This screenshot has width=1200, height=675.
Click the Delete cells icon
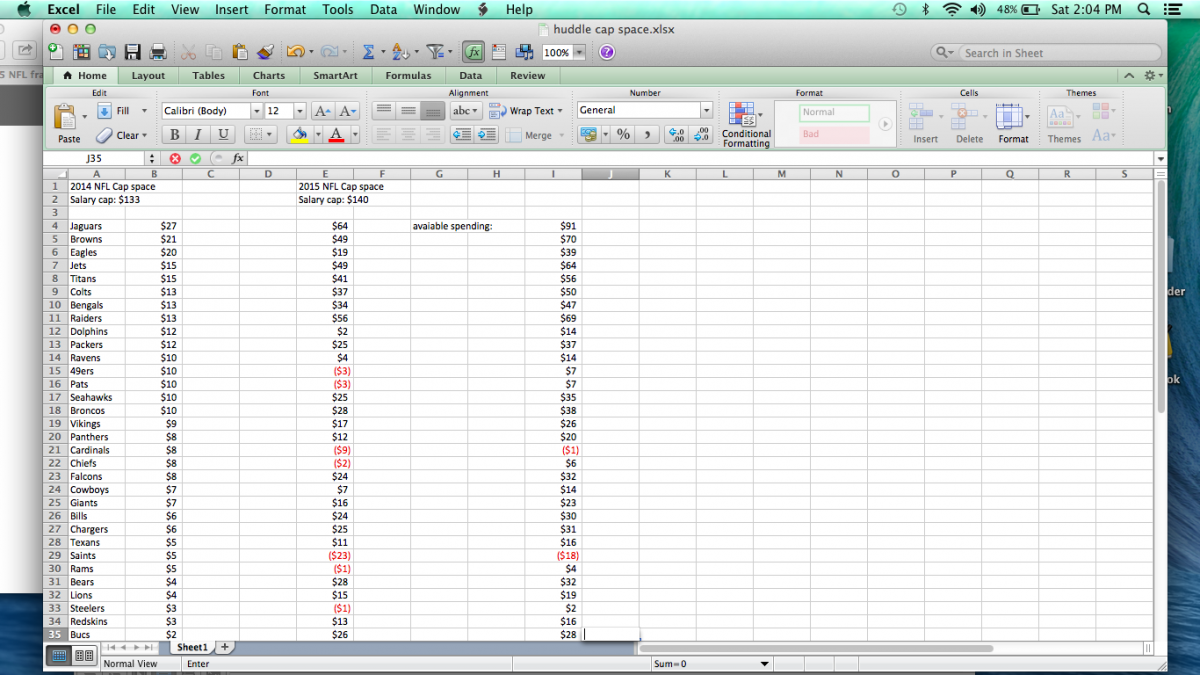pos(965,117)
